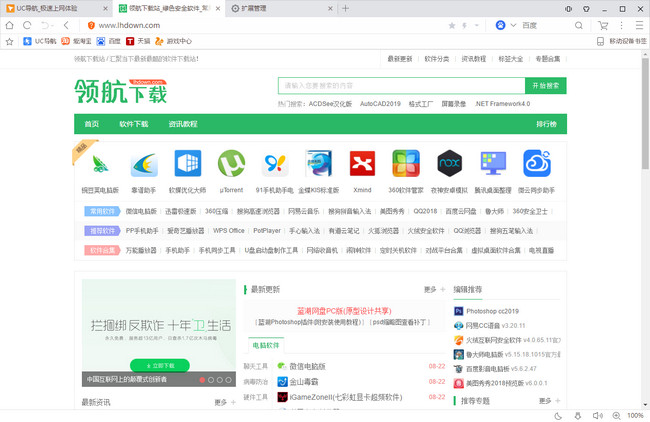Open the 豌豆荚电脑版 icon
The height and width of the screenshot is (422, 650).
click(100, 164)
